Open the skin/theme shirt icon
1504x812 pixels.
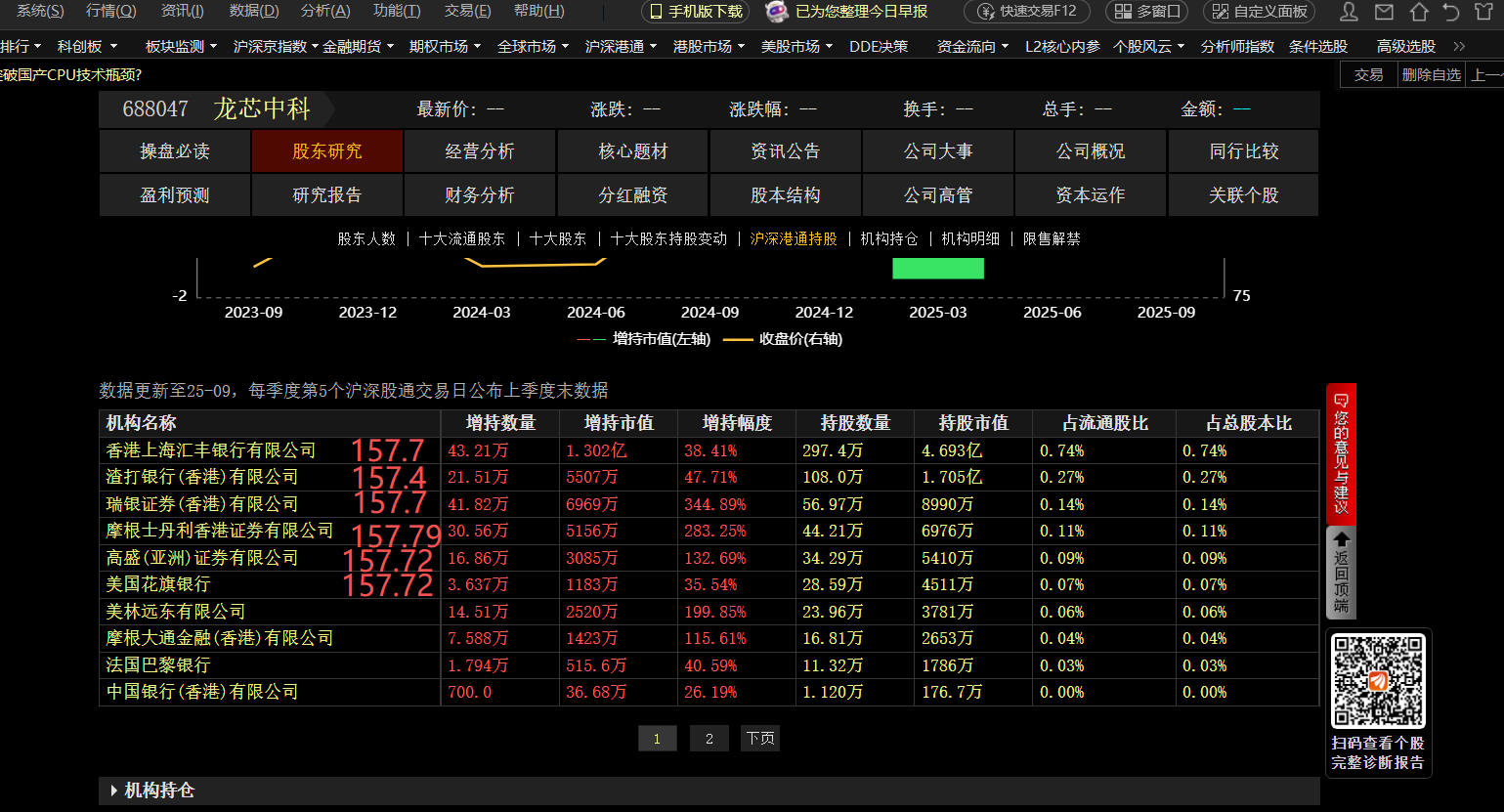pyautogui.click(x=1484, y=12)
